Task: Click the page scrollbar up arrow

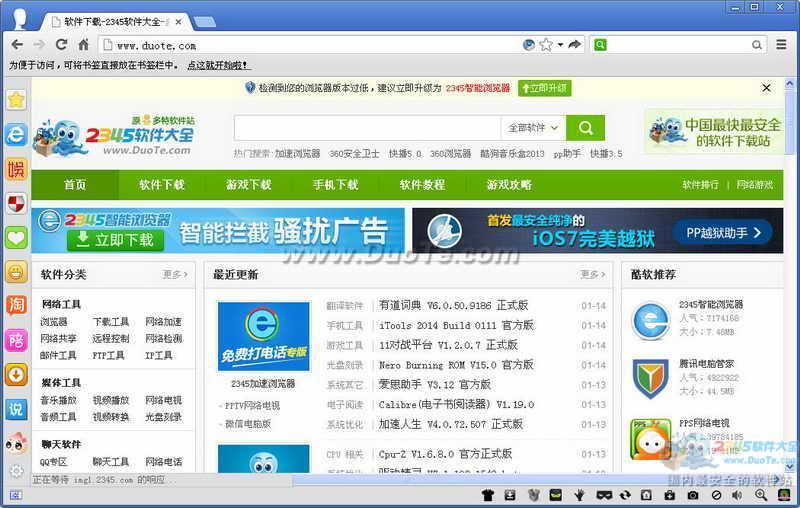Action: [790, 83]
